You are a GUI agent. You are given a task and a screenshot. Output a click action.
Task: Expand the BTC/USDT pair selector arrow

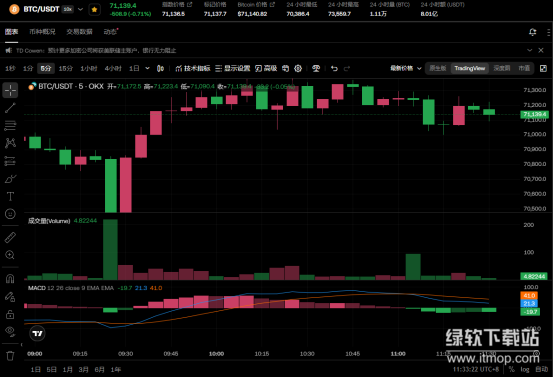coord(81,9)
